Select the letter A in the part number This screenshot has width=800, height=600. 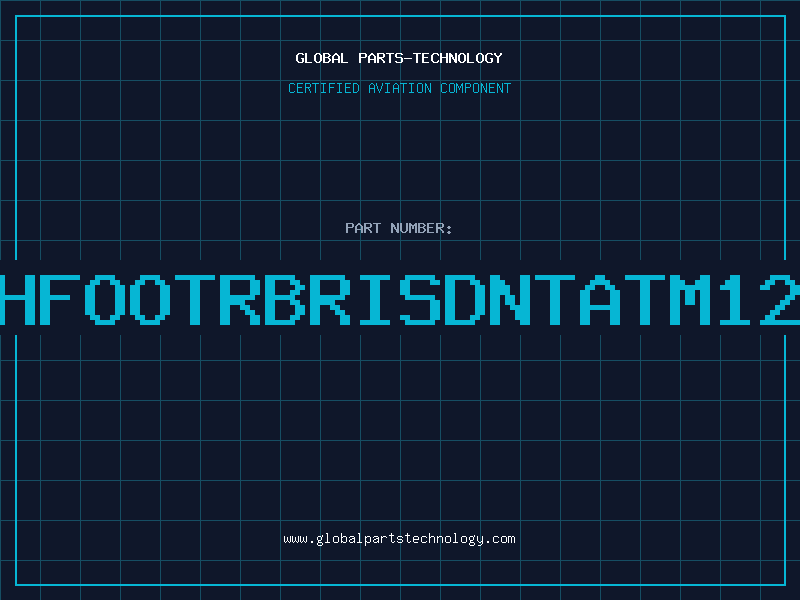coord(600,299)
